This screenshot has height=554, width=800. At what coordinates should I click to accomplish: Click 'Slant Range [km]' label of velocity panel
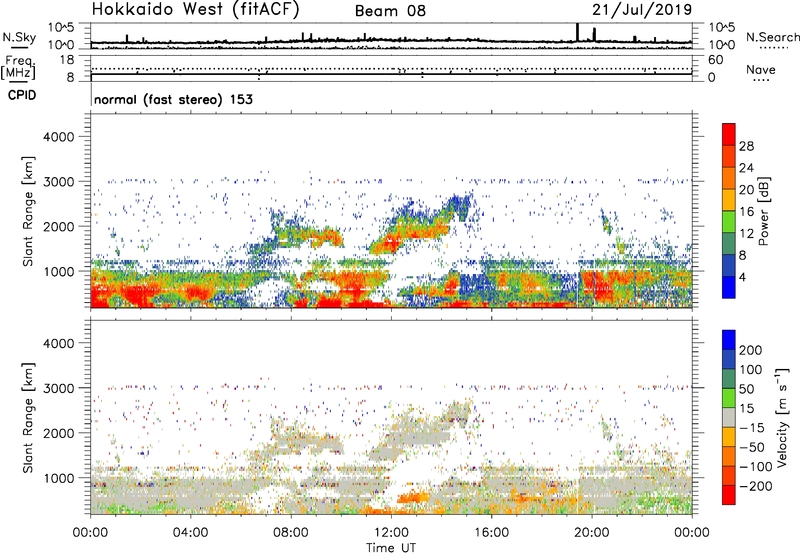point(28,418)
